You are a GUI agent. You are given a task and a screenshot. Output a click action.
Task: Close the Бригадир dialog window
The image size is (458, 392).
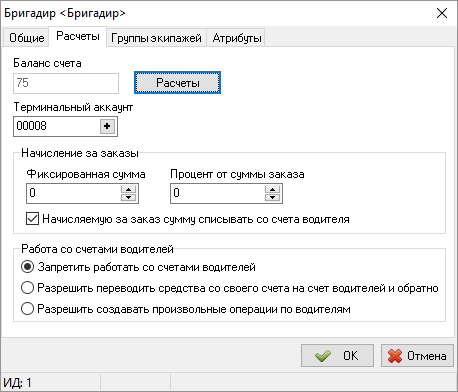442,13
